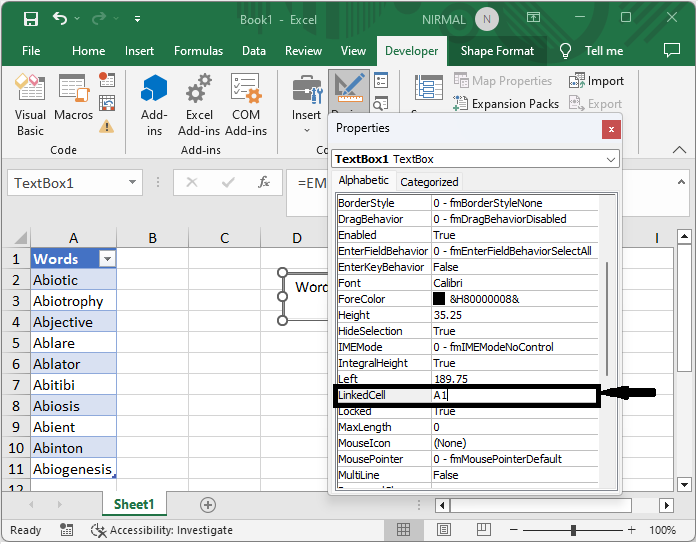Click the XML Source icon
Image resolution: width=698 pixels, height=544 pixels.
tap(428, 88)
